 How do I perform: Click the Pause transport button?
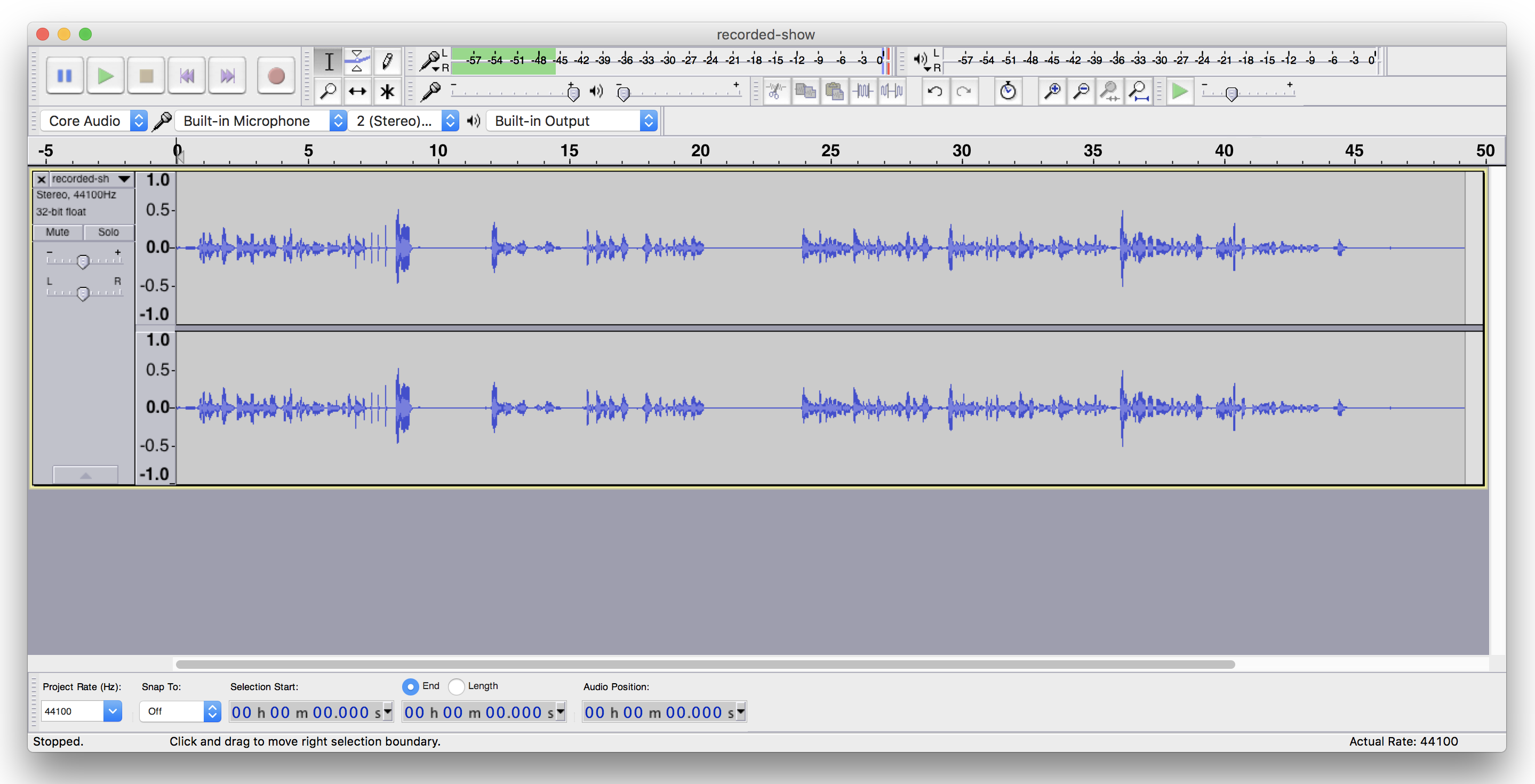[65, 76]
